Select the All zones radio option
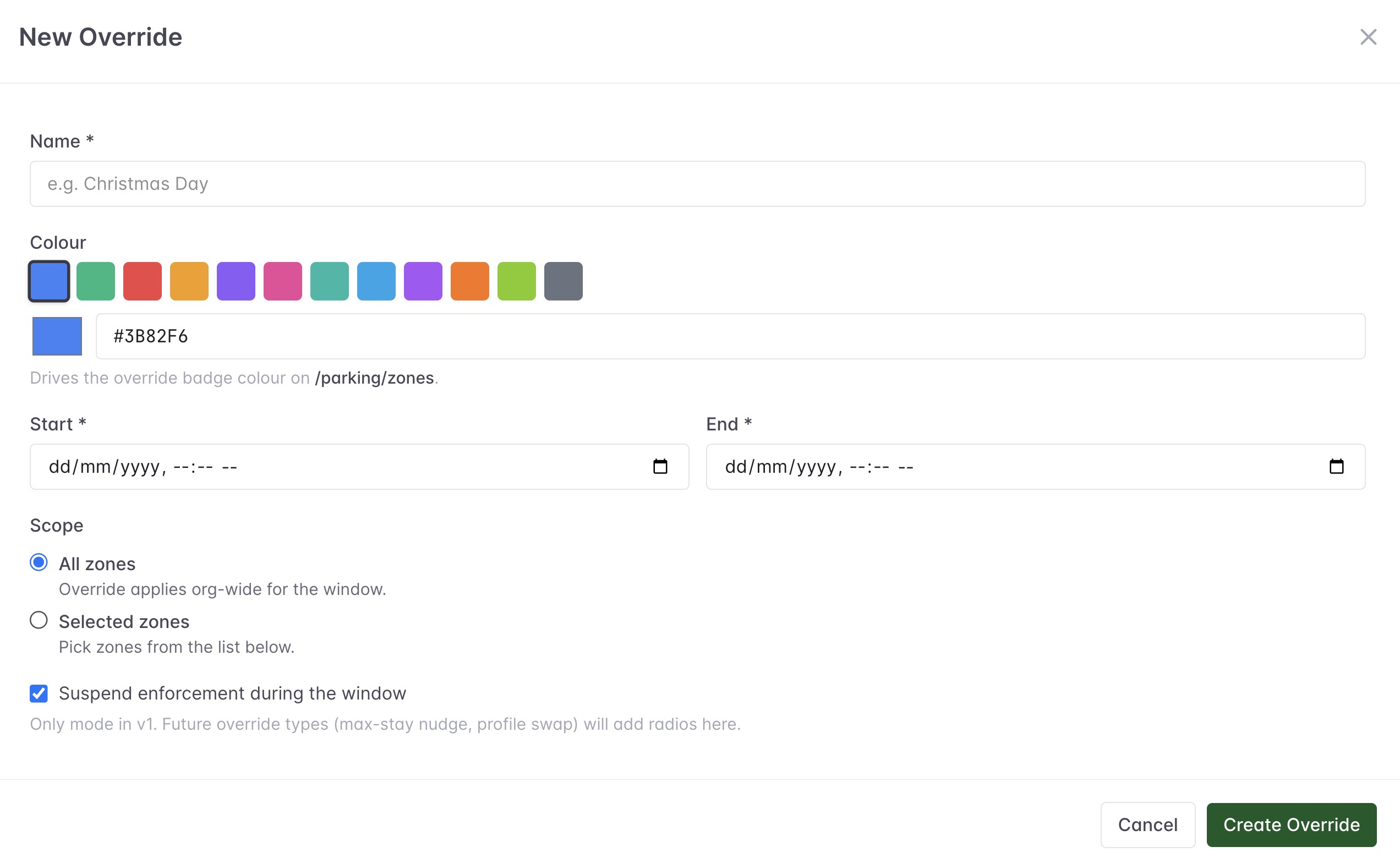Image resolution: width=1400 pixels, height=863 pixels. pos(39,563)
